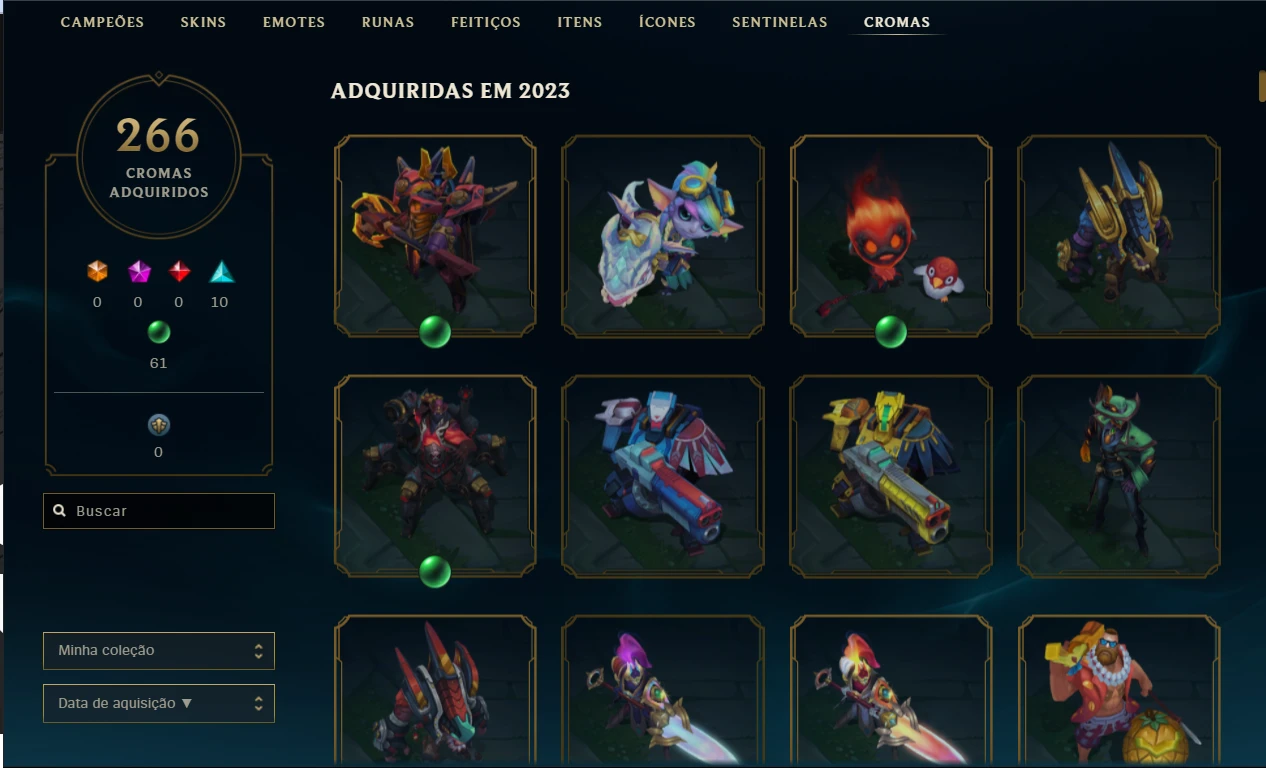Click green orb badge on first chroma thumbnail
This screenshot has width=1266, height=774.
pos(435,331)
